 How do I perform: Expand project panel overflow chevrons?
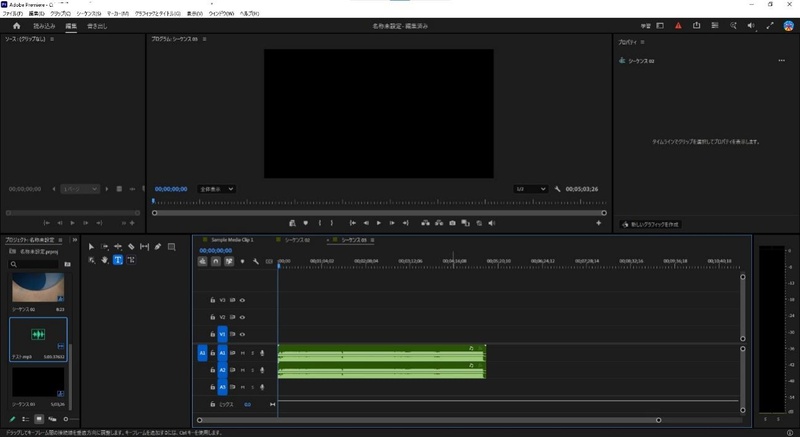pos(75,240)
